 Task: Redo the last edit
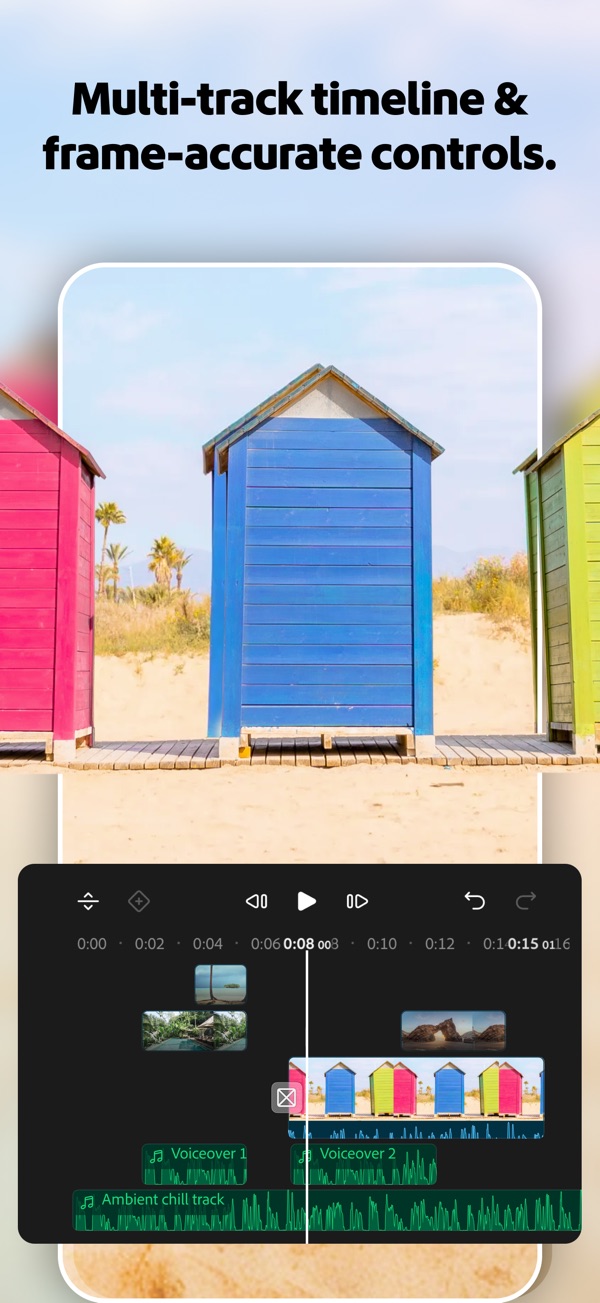pos(526,901)
